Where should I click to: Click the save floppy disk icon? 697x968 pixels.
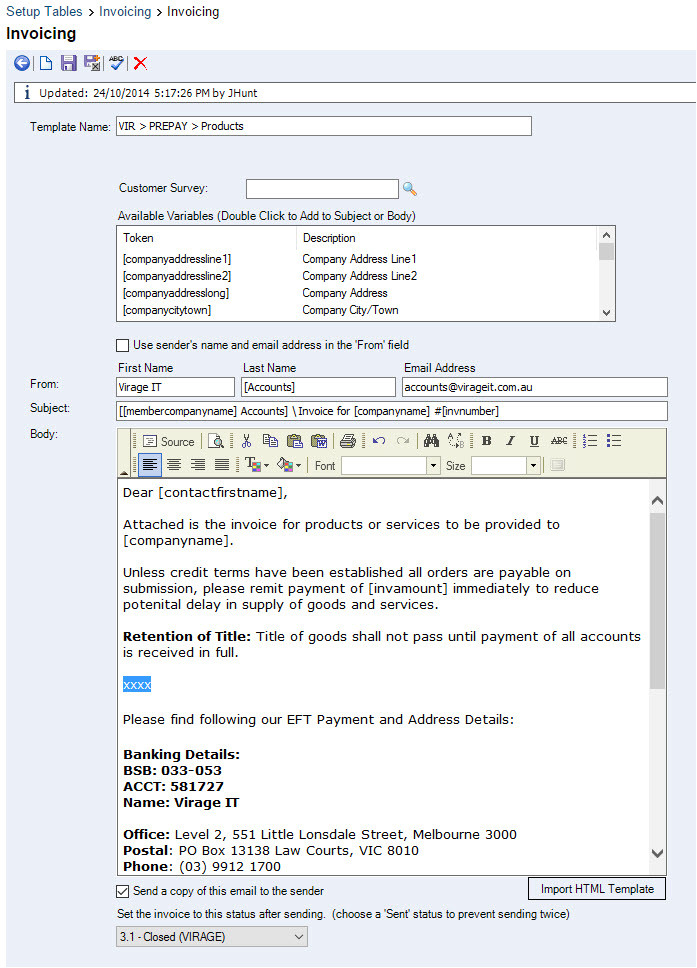click(68, 63)
